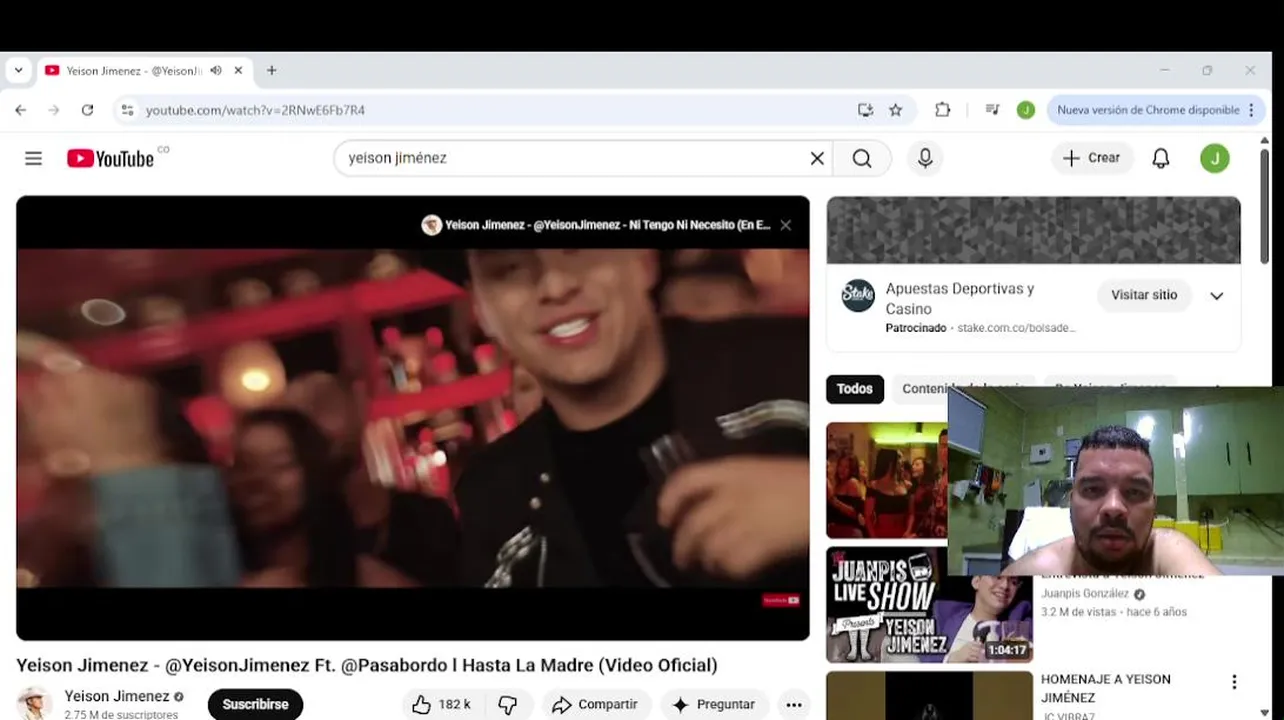1284x720 pixels.
Task: Open more actions three-dot menu below video
Action: pyautogui.click(x=794, y=705)
